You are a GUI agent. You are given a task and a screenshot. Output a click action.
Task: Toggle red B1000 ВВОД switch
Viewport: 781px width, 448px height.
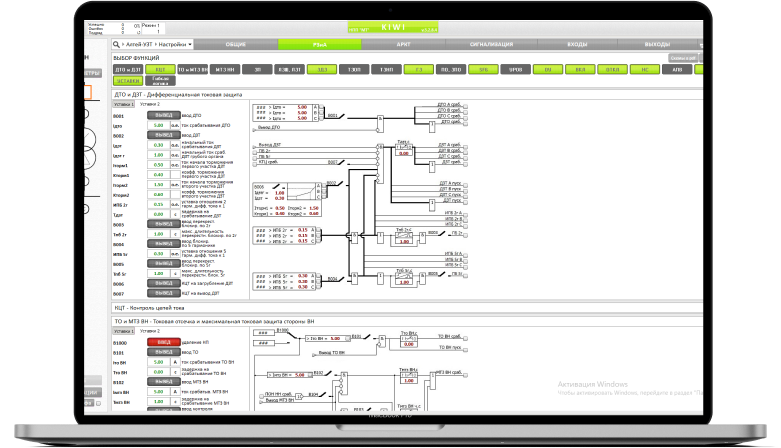[161, 341]
